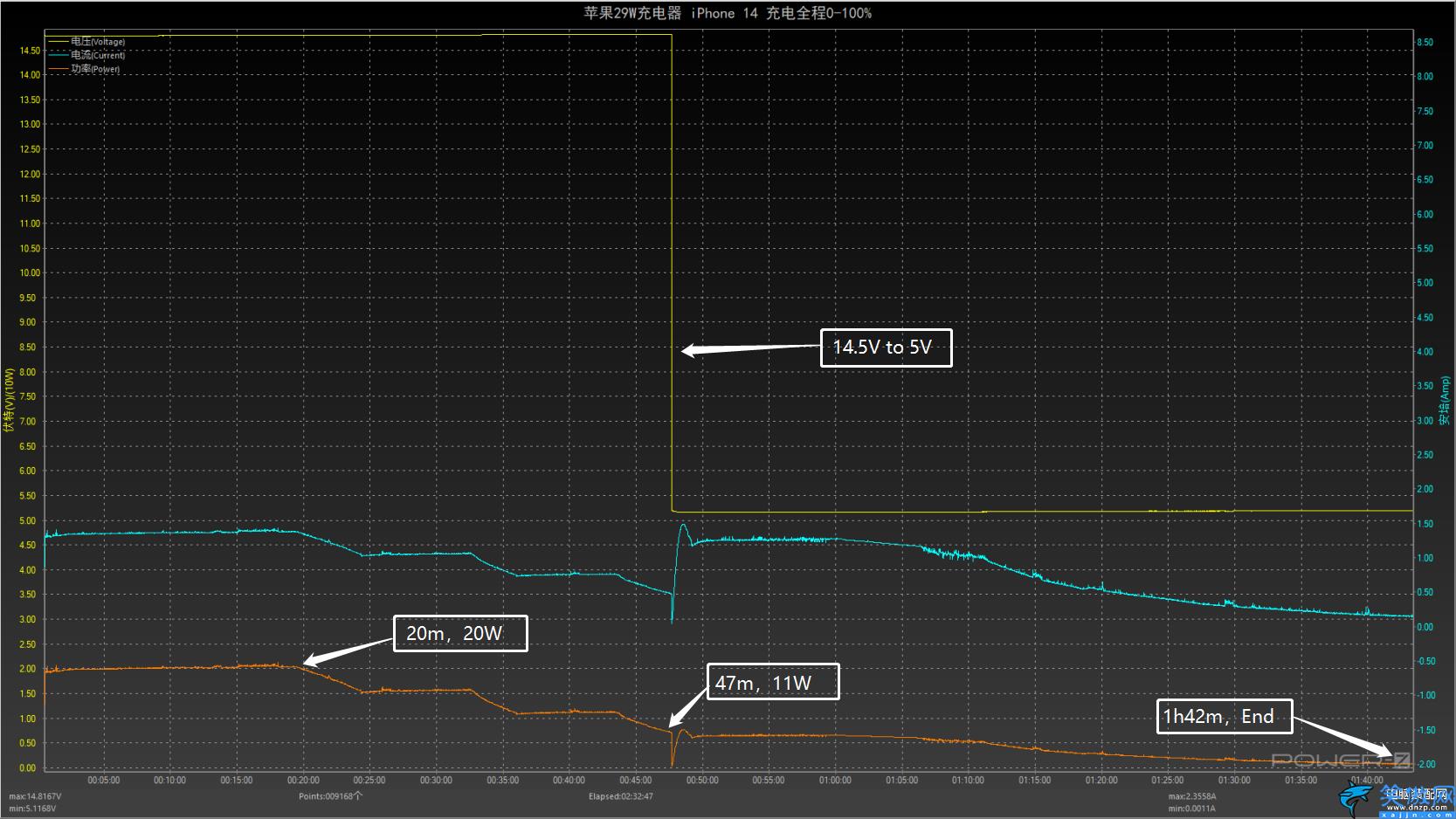
Task: Click the 00:30:00 time axis label
Action: (x=436, y=781)
